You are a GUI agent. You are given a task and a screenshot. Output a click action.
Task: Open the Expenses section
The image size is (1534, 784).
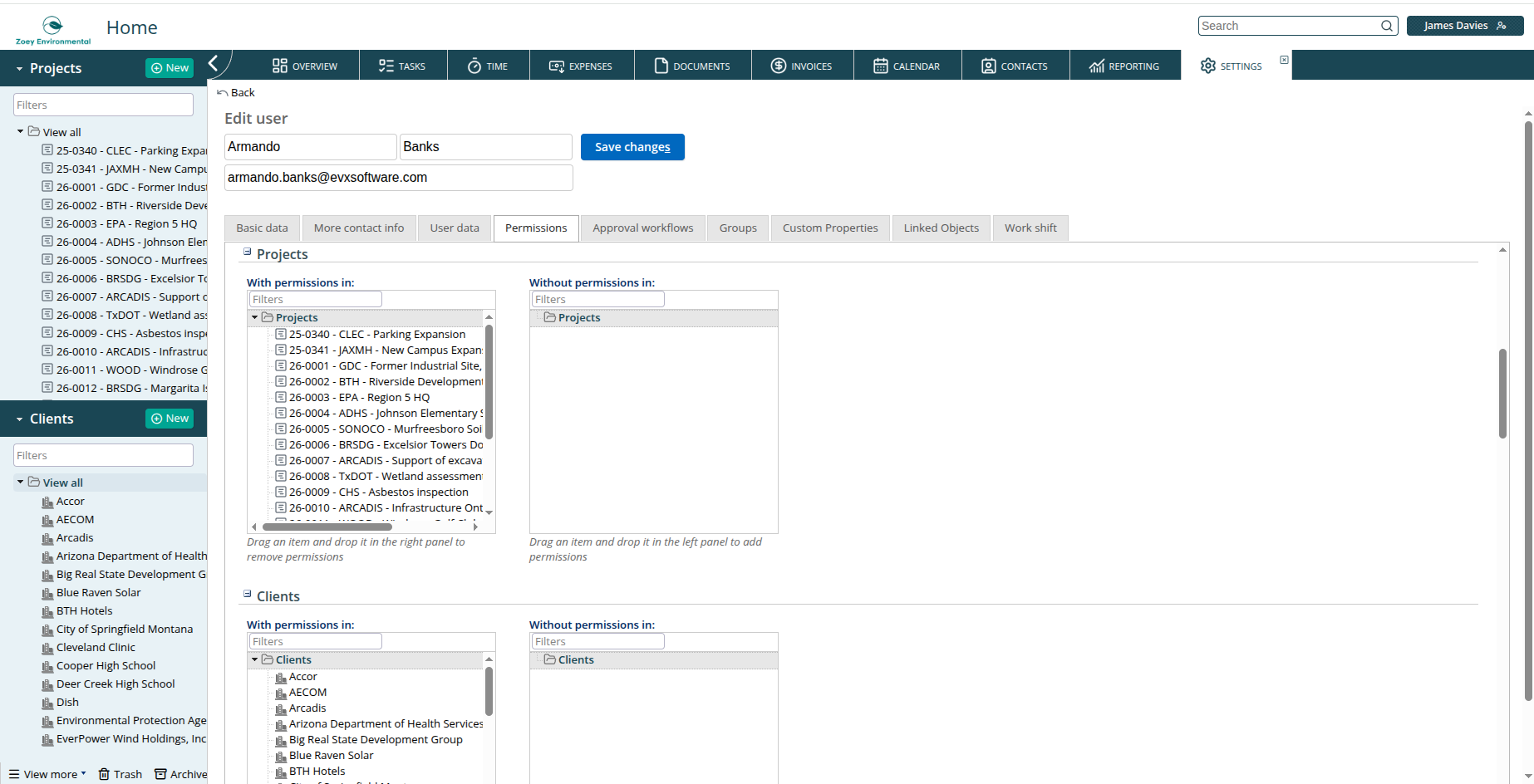[x=581, y=66]
